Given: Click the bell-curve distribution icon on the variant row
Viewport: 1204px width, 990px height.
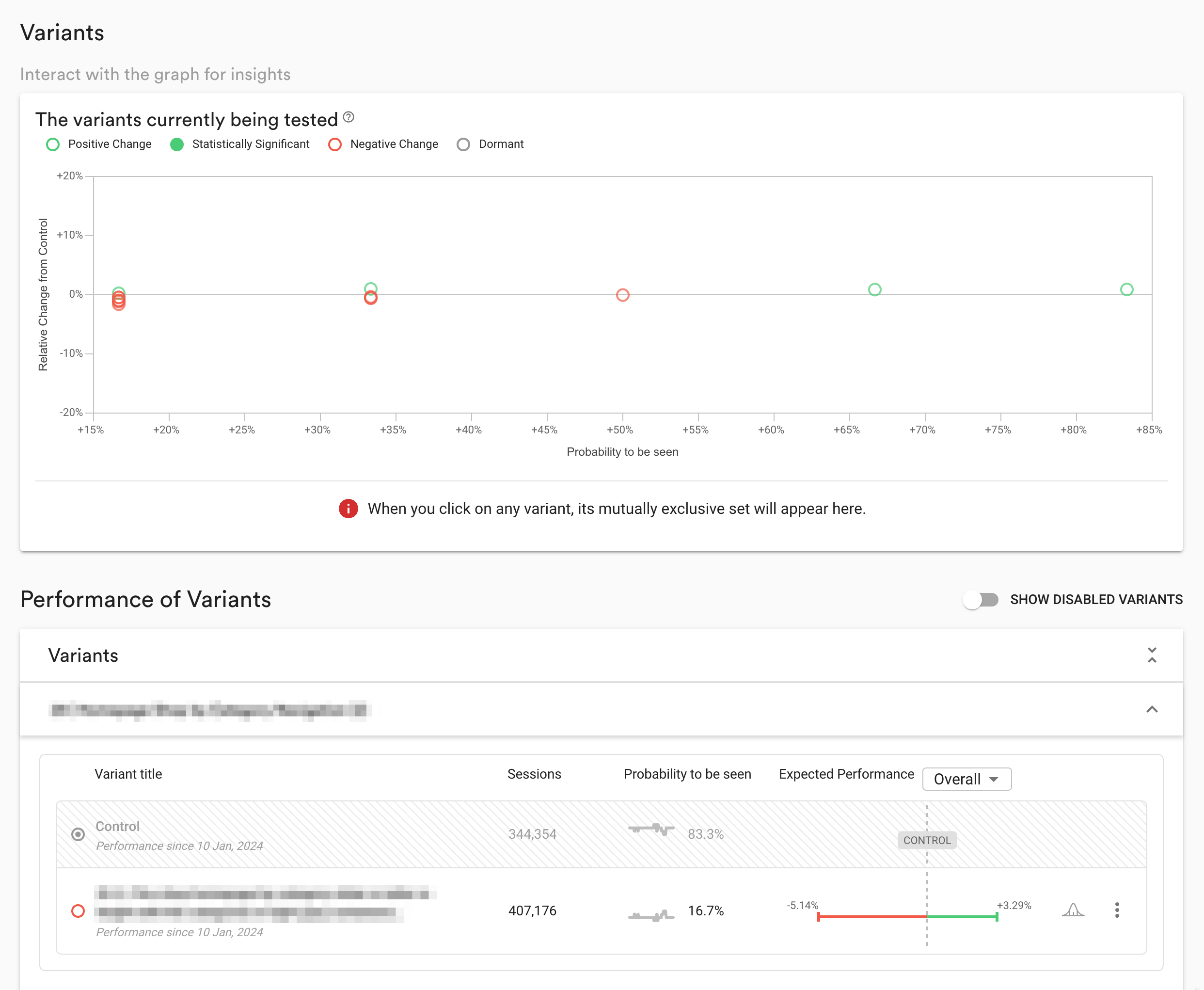Looking at the screenshot, I should point(1074,910).
